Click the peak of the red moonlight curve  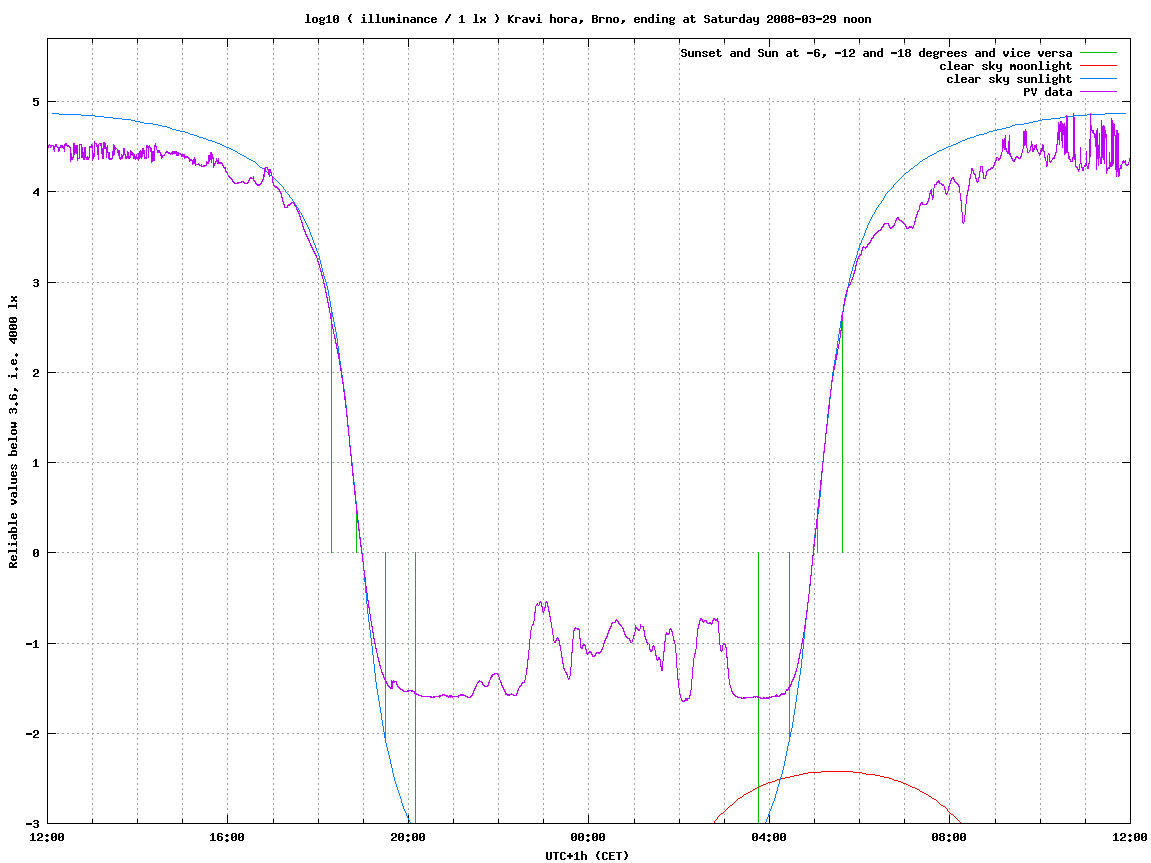coord(837,771)
